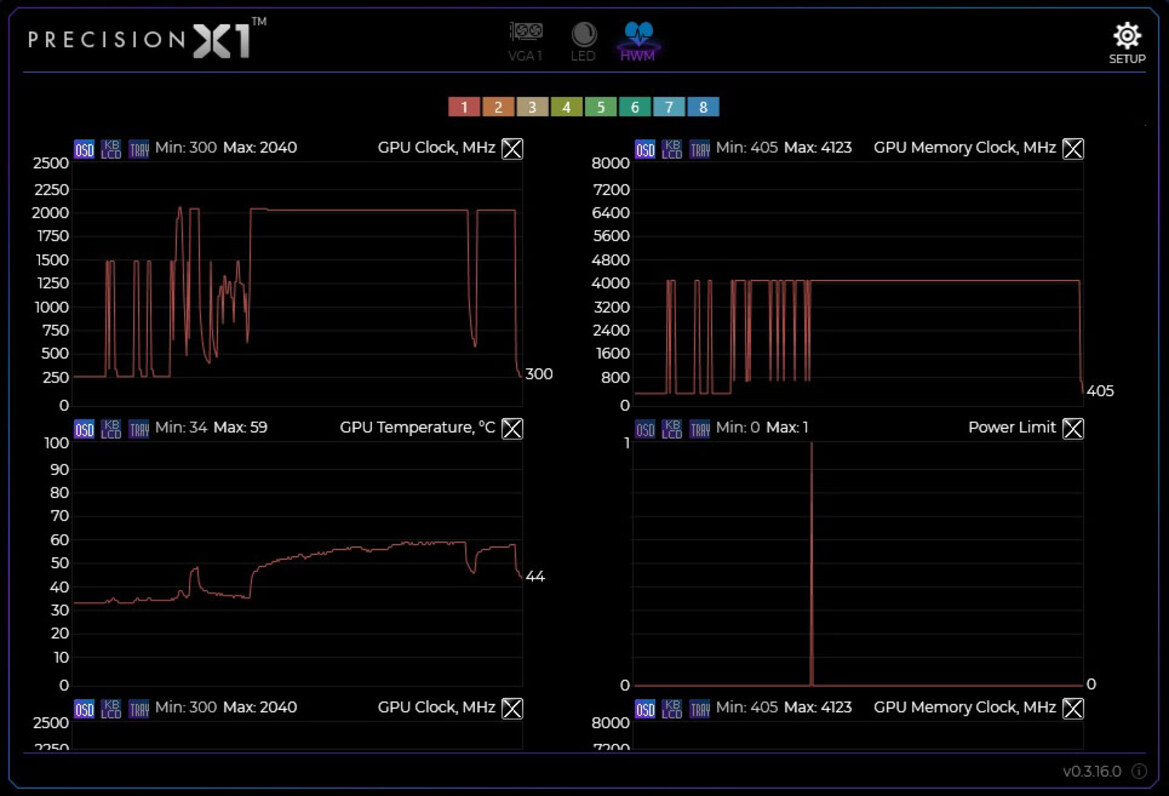
Task: Toggle OSD for the top GPU Clock graph
Action: 84,149
